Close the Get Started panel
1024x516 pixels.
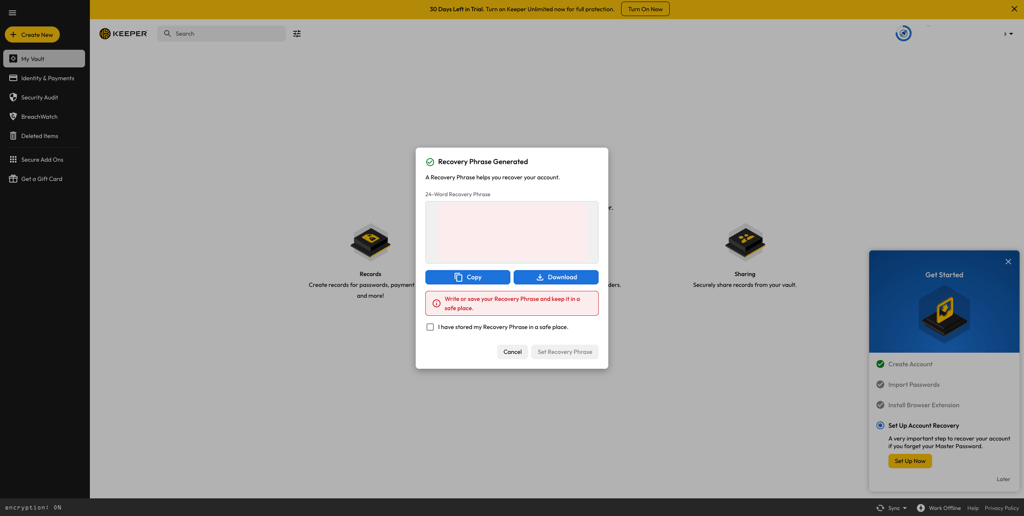pyautogui.click(x=1008, y=262)
